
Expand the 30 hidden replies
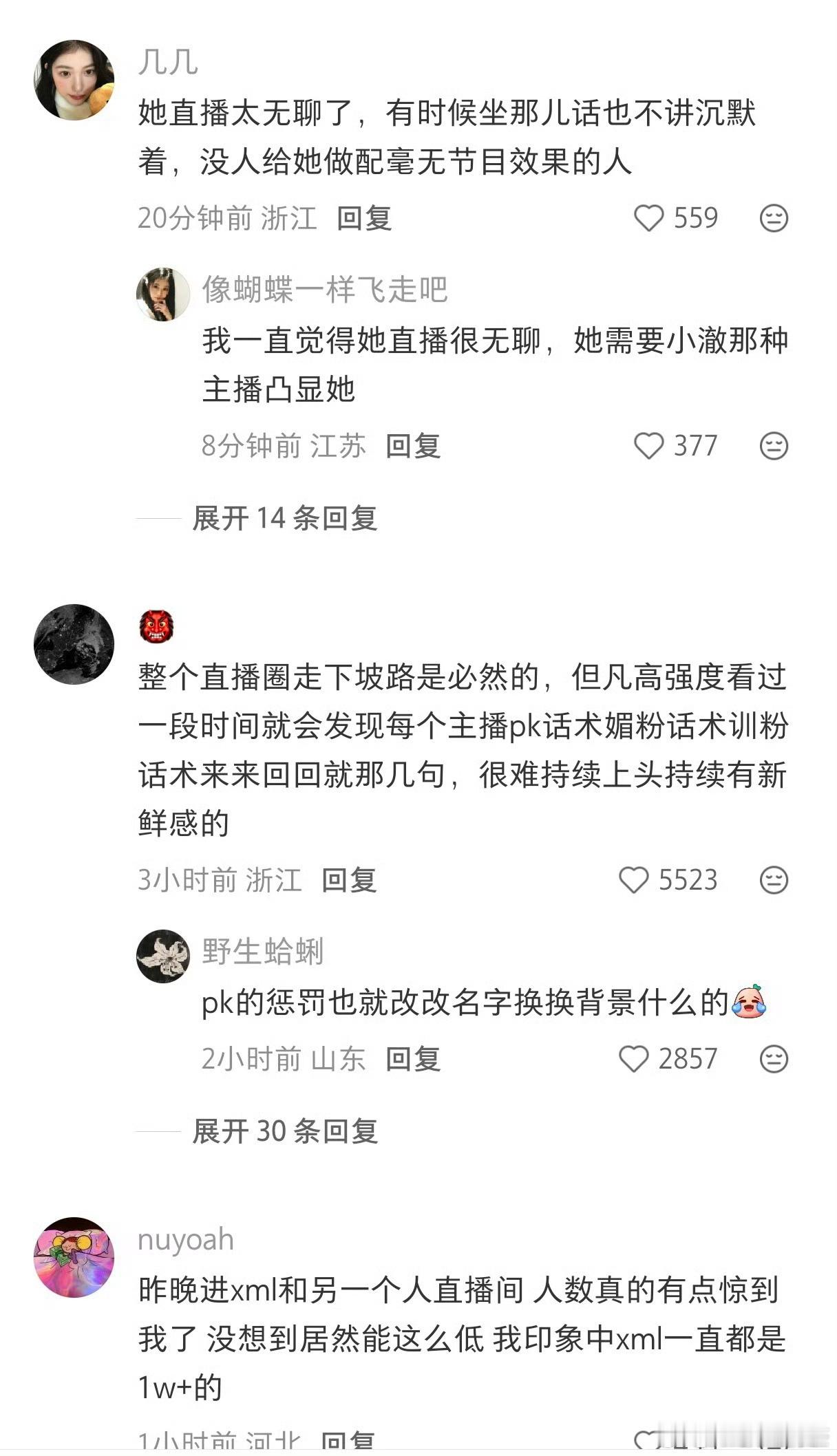click(x=285, y=1131)
